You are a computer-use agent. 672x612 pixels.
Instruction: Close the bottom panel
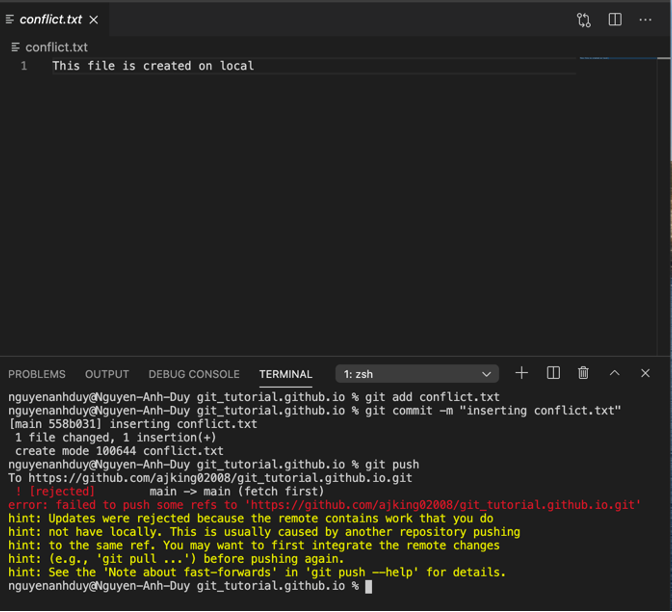coord(645,373)
